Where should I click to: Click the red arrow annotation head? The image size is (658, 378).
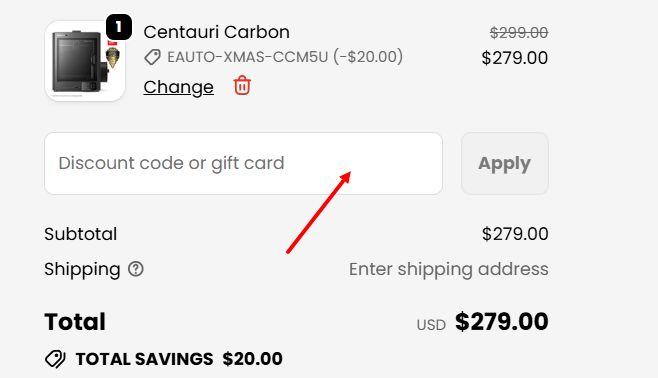coord(345,177)
